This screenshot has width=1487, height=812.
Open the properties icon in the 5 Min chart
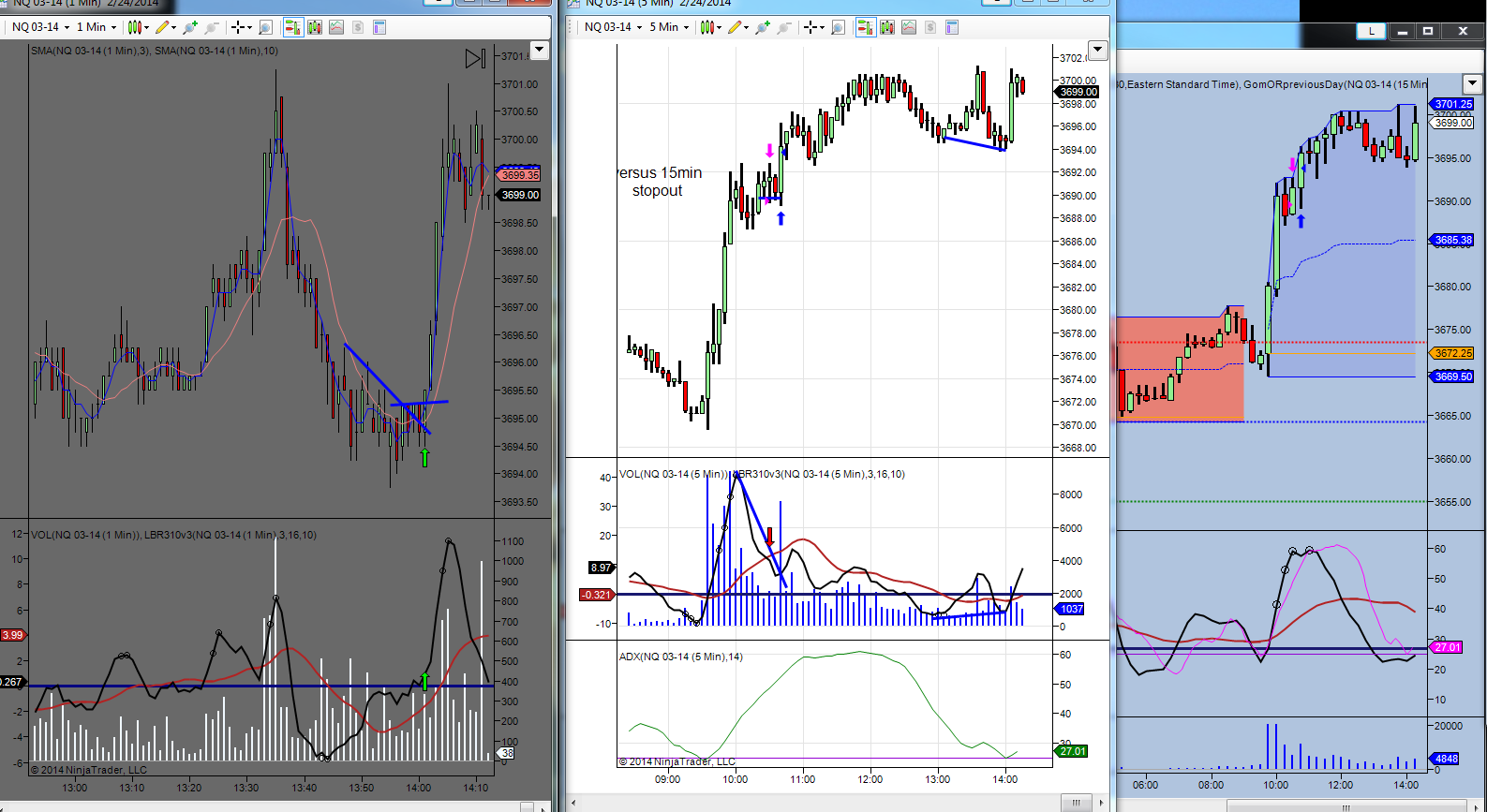point(952,27)
